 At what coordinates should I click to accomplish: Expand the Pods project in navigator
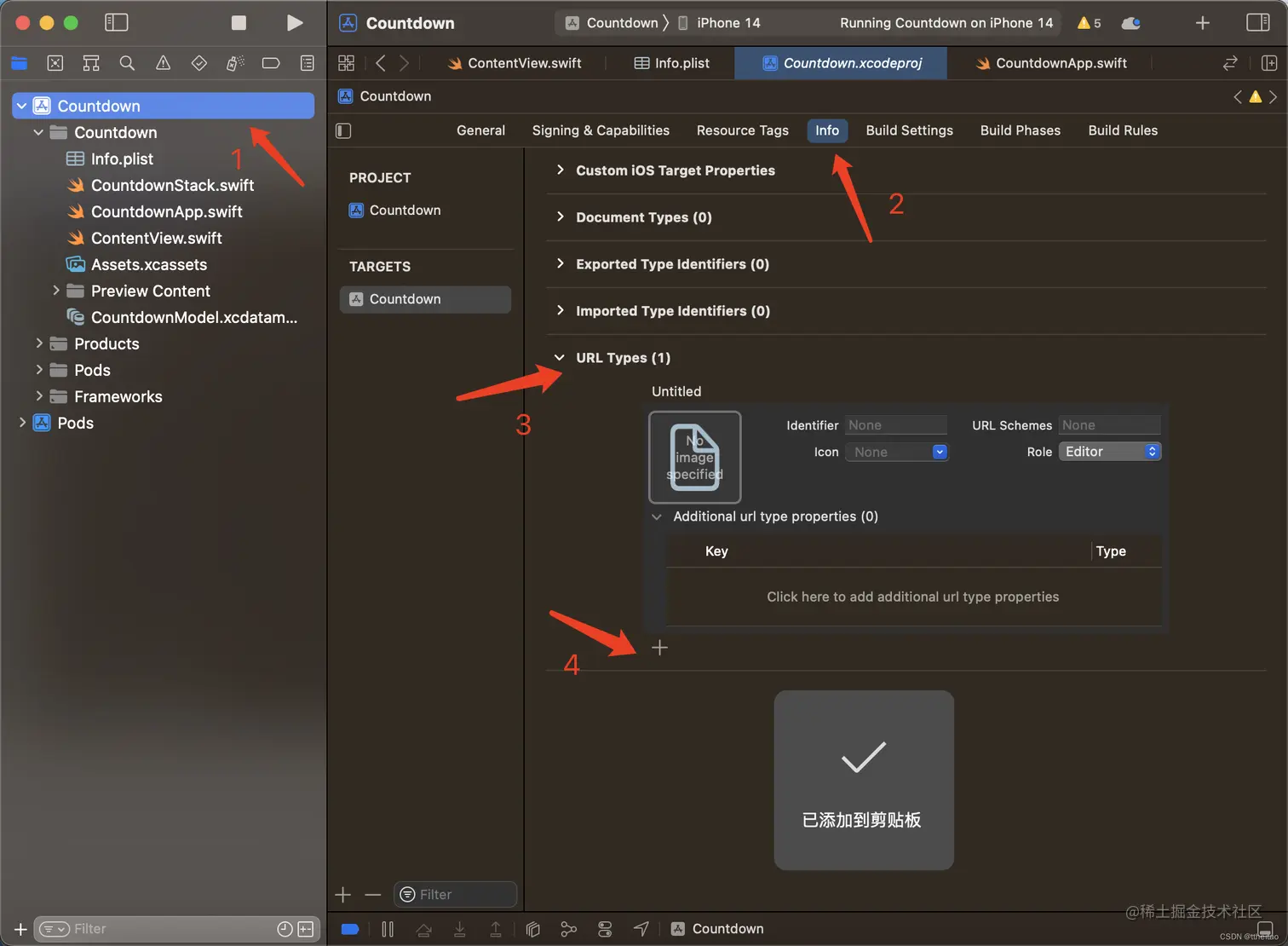21,423
